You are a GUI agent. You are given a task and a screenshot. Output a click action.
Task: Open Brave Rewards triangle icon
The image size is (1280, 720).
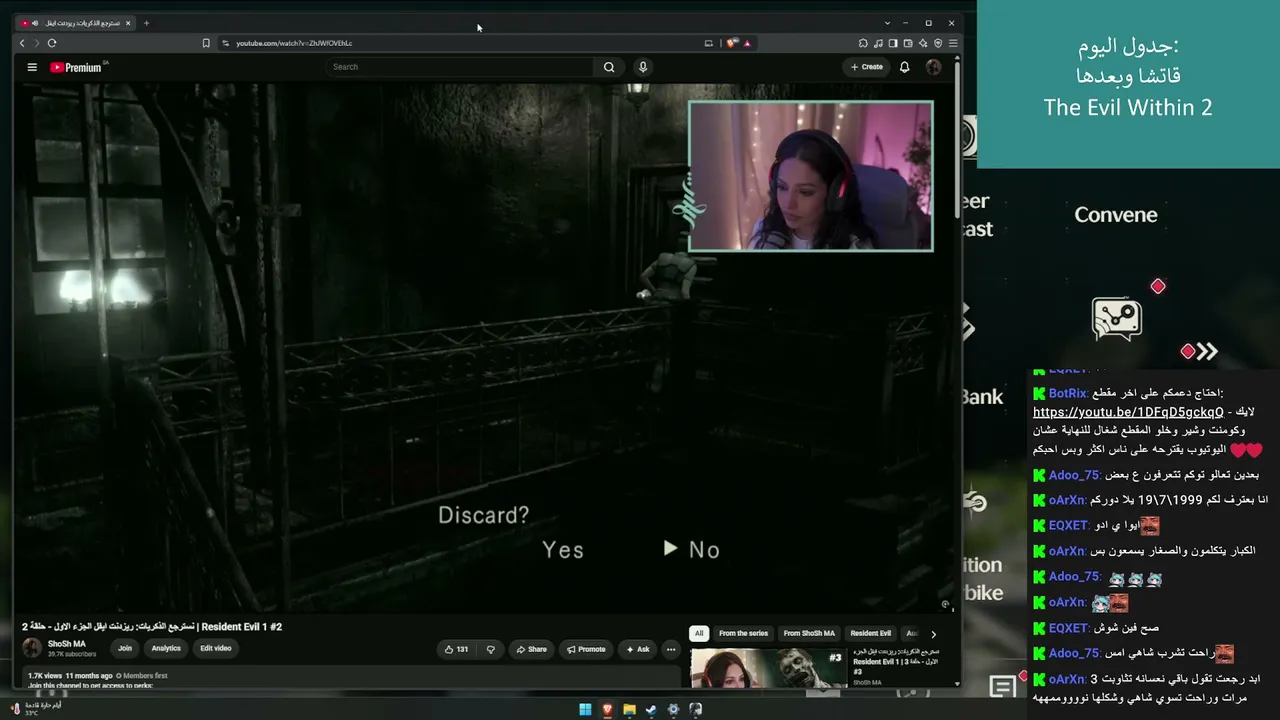pos(747,43)
